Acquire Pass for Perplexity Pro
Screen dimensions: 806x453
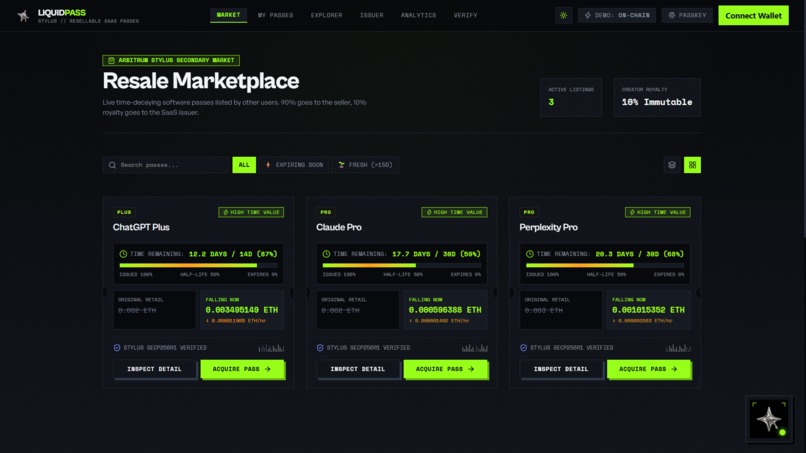coord(649,369)
